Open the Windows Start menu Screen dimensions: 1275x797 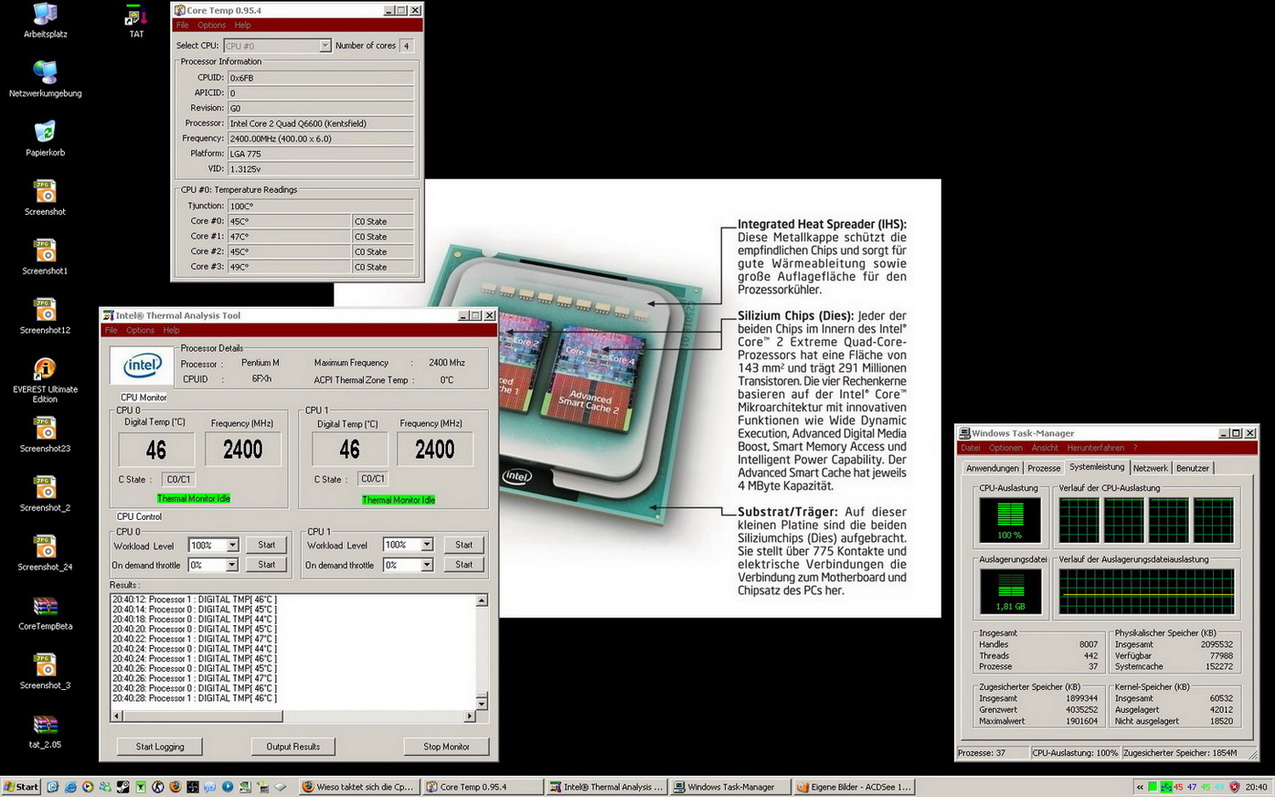21,787
